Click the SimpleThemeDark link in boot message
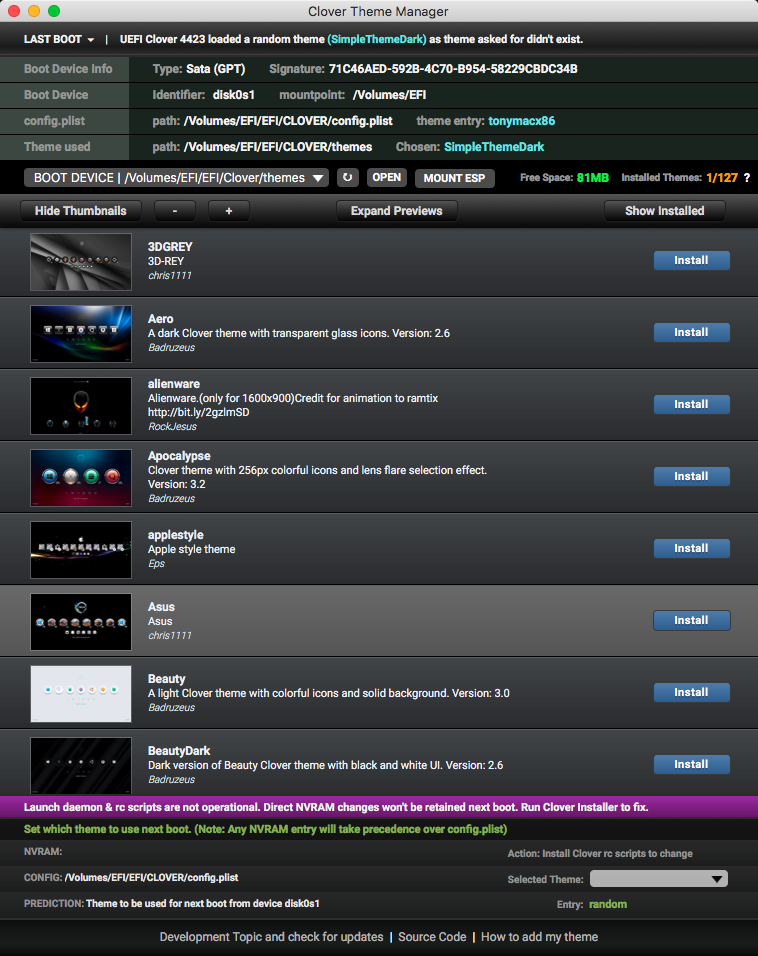758x956 pixels. click(x=377, y=39)
